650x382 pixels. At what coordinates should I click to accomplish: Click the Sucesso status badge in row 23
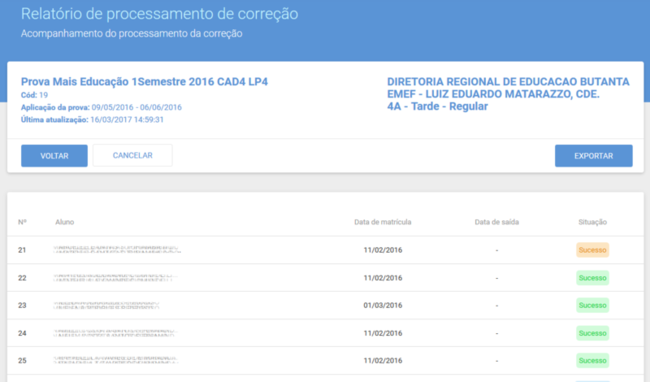tap(592, 305)
